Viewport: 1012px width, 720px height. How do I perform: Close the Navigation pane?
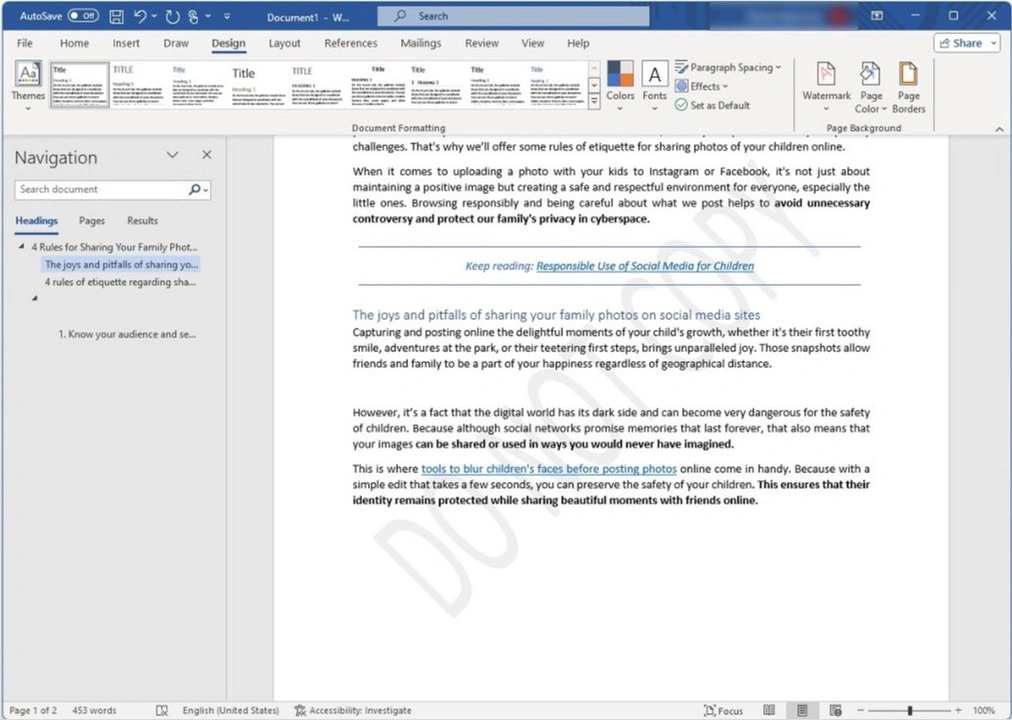pos(207,155)
